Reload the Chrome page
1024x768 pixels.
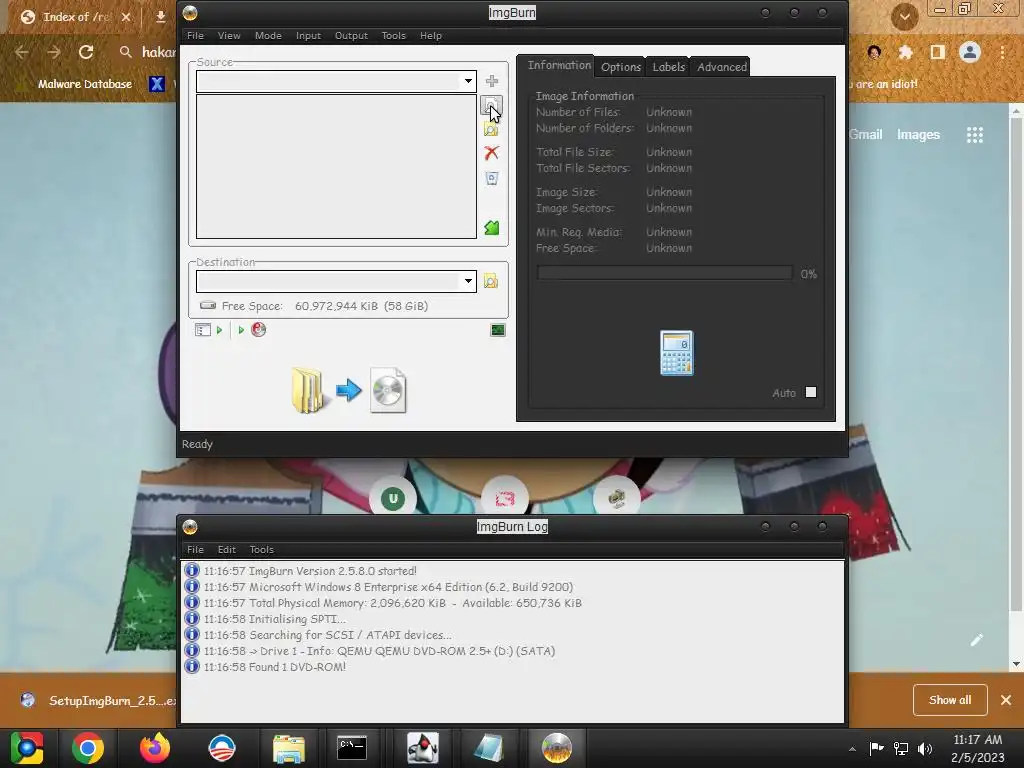[86, 52]
